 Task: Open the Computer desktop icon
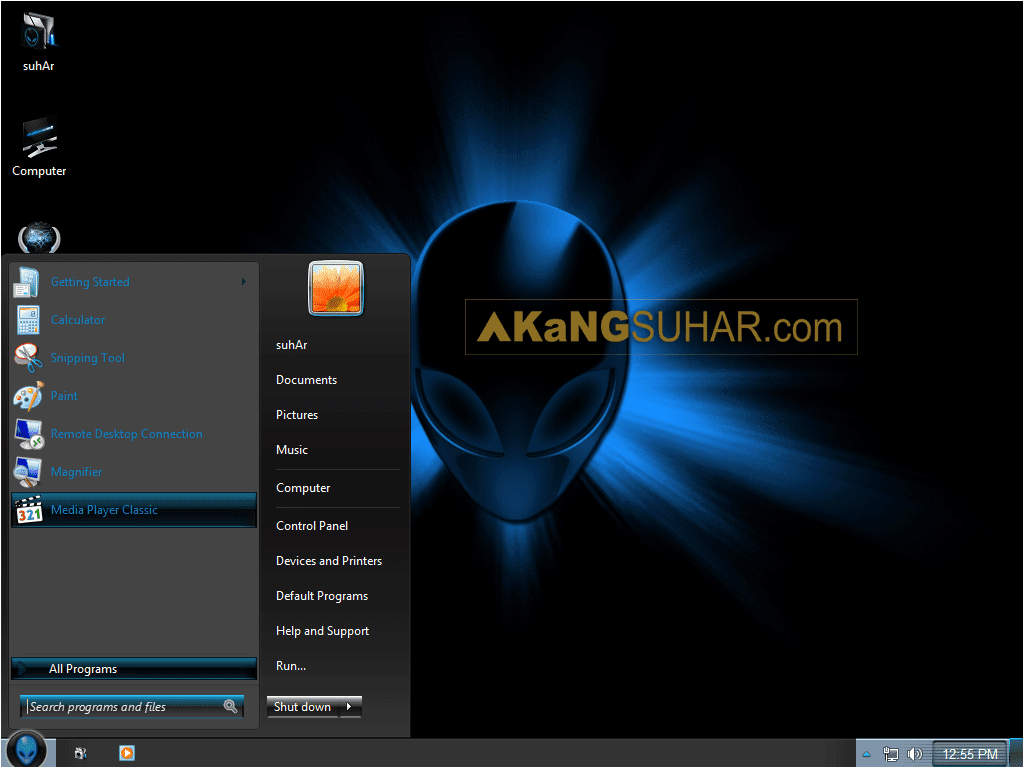[x=39, y=137]
